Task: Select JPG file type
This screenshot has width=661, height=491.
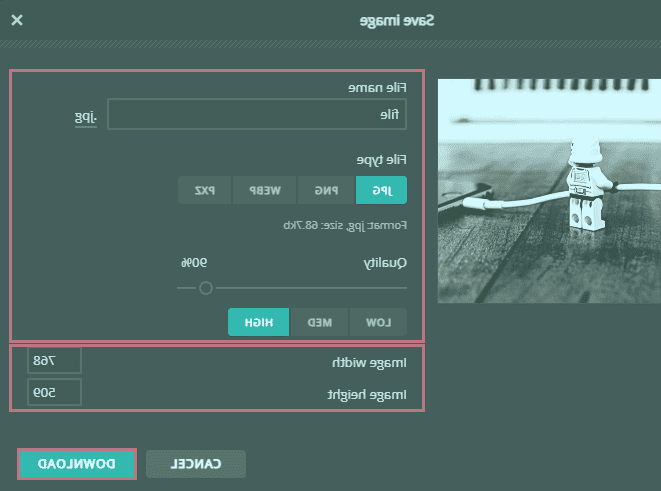Action: click(381, 190)
